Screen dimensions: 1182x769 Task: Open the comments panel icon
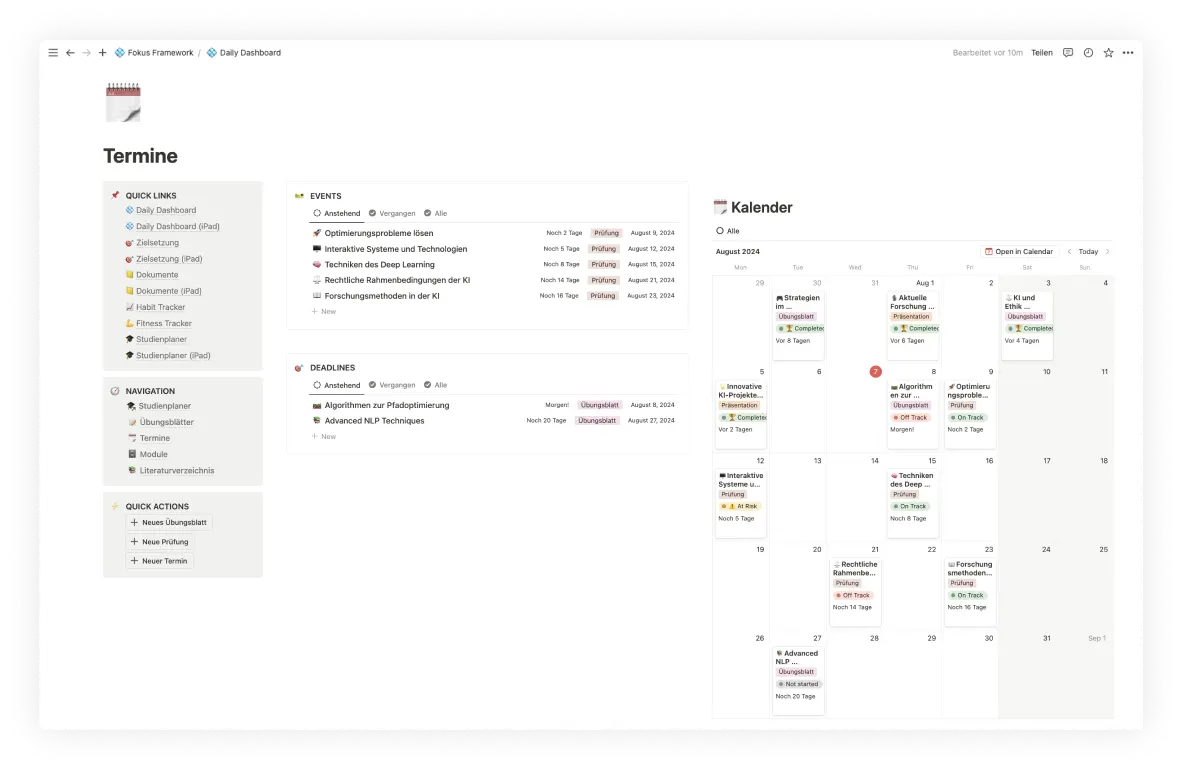tap(1068, 53)
